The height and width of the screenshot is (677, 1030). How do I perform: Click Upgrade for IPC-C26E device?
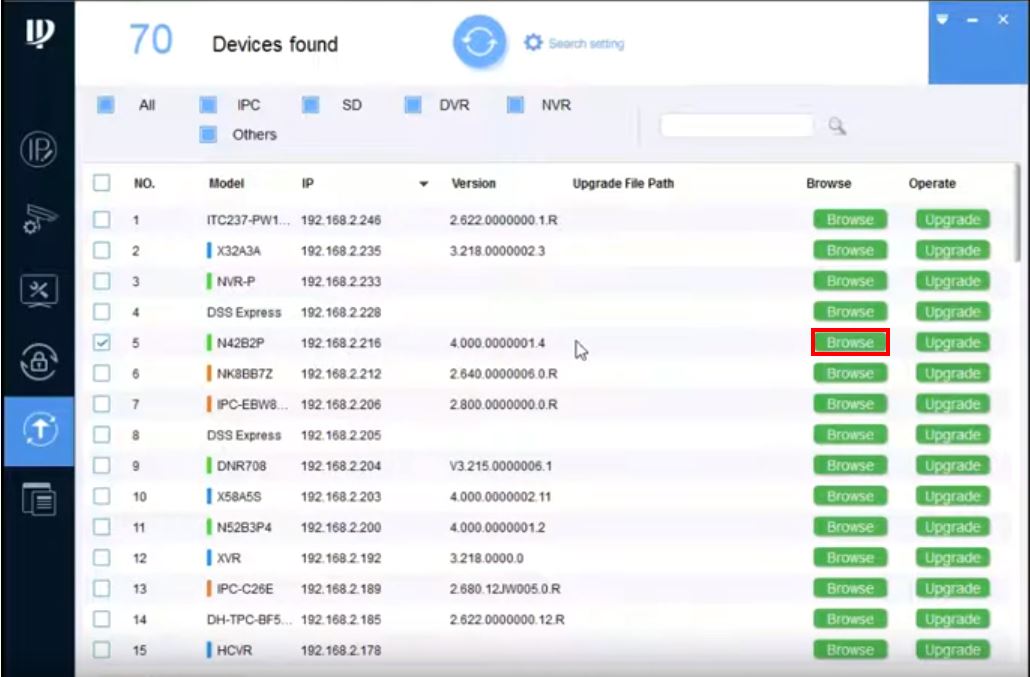952,588
